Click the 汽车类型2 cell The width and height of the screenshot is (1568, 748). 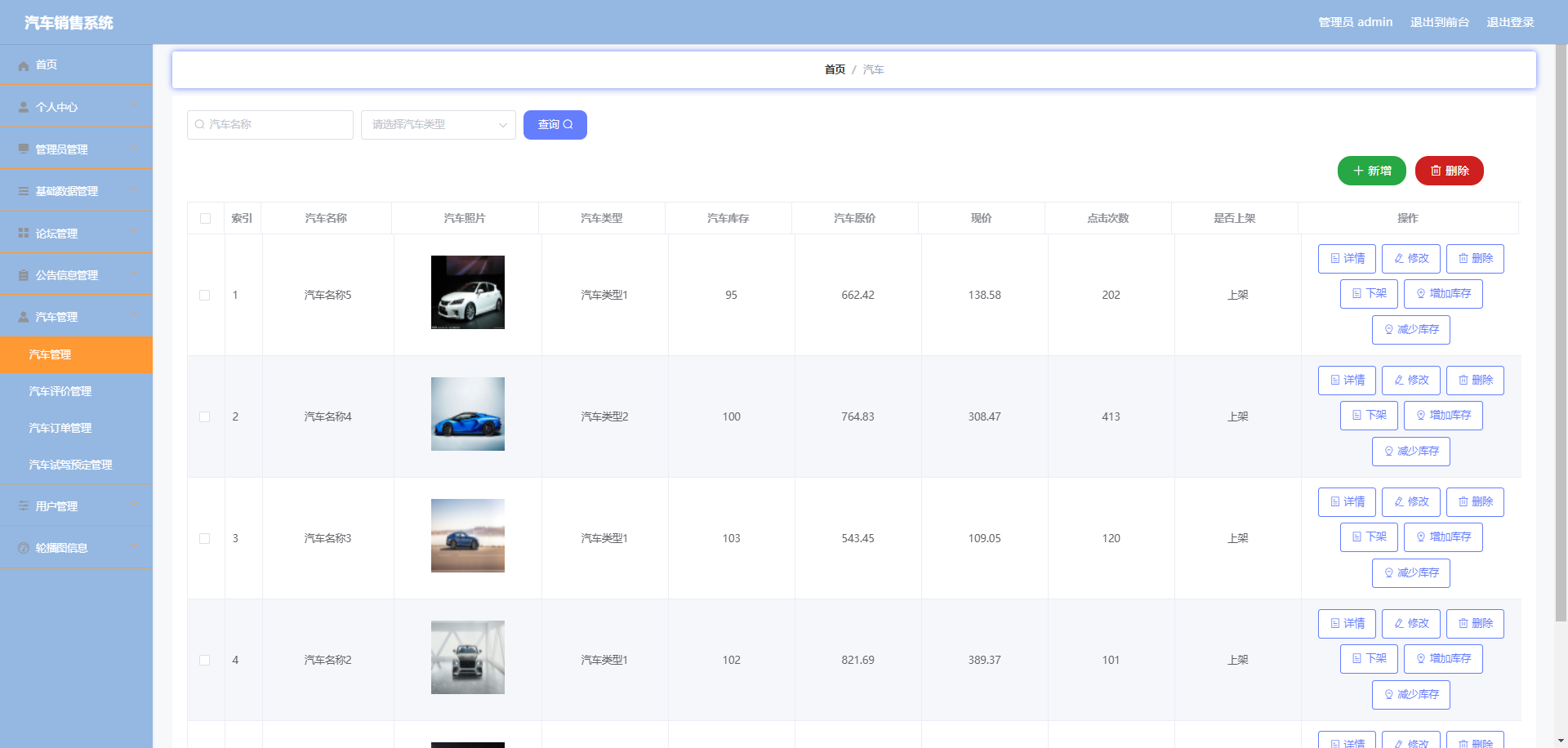604,416
